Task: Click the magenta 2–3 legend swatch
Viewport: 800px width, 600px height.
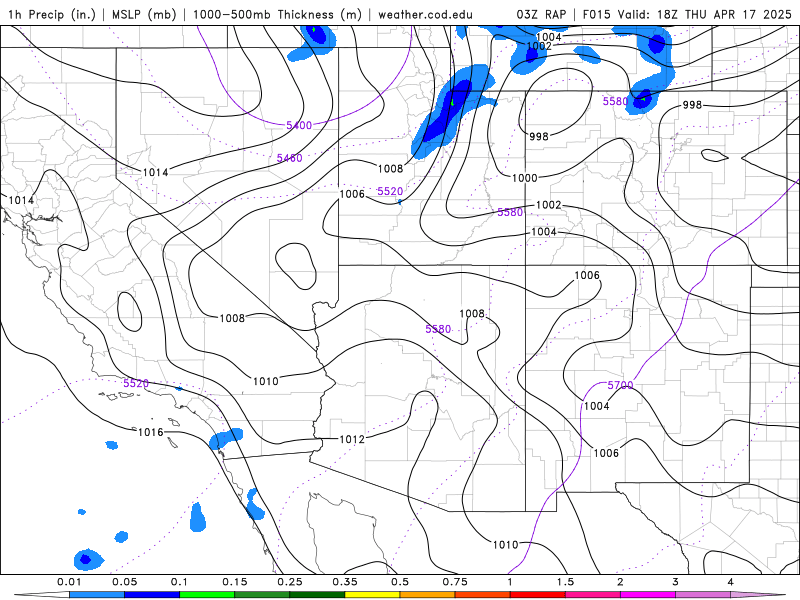Action: point(648,595)
